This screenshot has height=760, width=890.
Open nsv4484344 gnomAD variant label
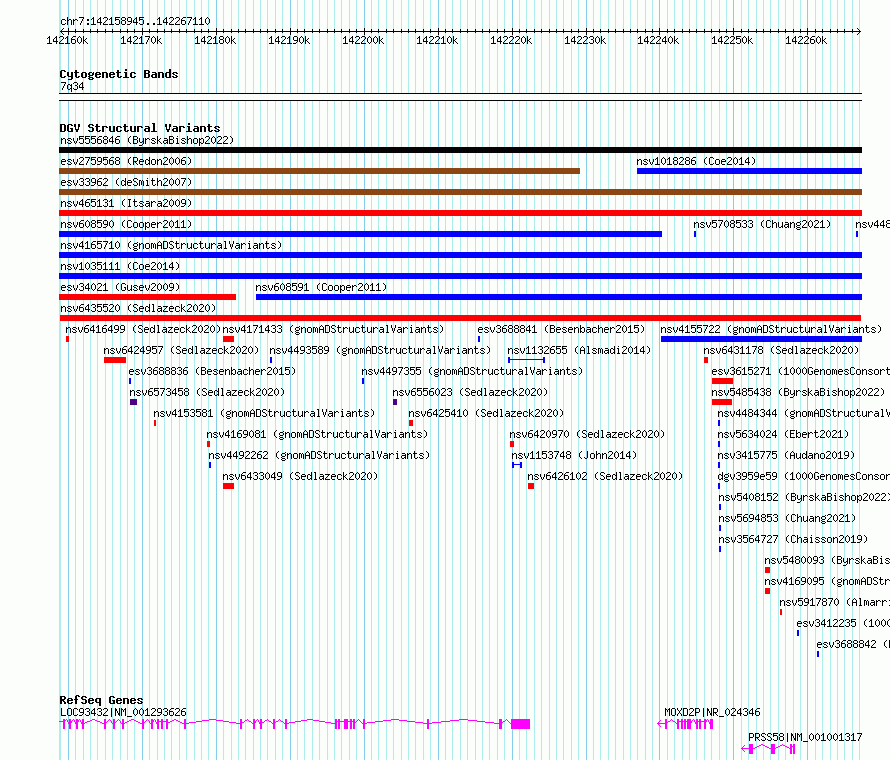[803, 413]
